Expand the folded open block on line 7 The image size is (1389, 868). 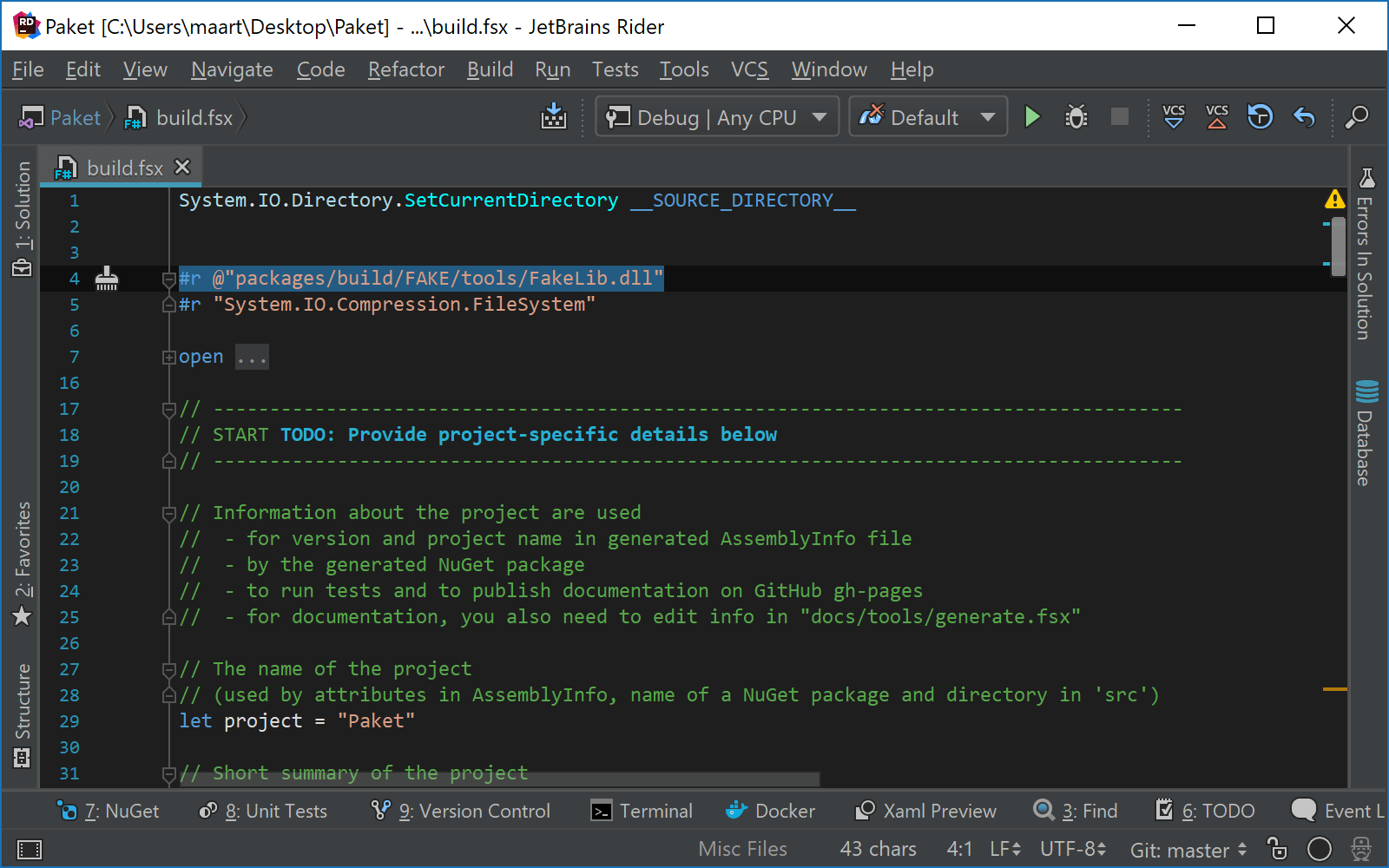(169, 357)
